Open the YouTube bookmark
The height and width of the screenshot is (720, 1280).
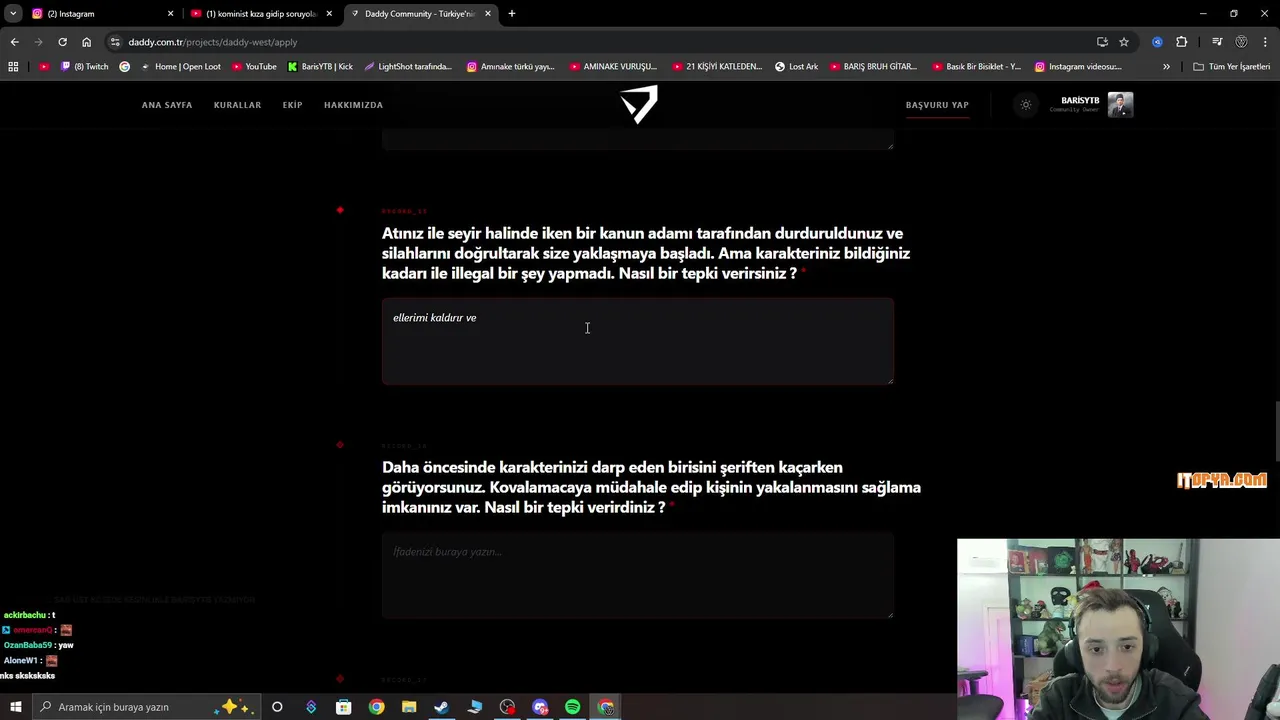[254, 67]
